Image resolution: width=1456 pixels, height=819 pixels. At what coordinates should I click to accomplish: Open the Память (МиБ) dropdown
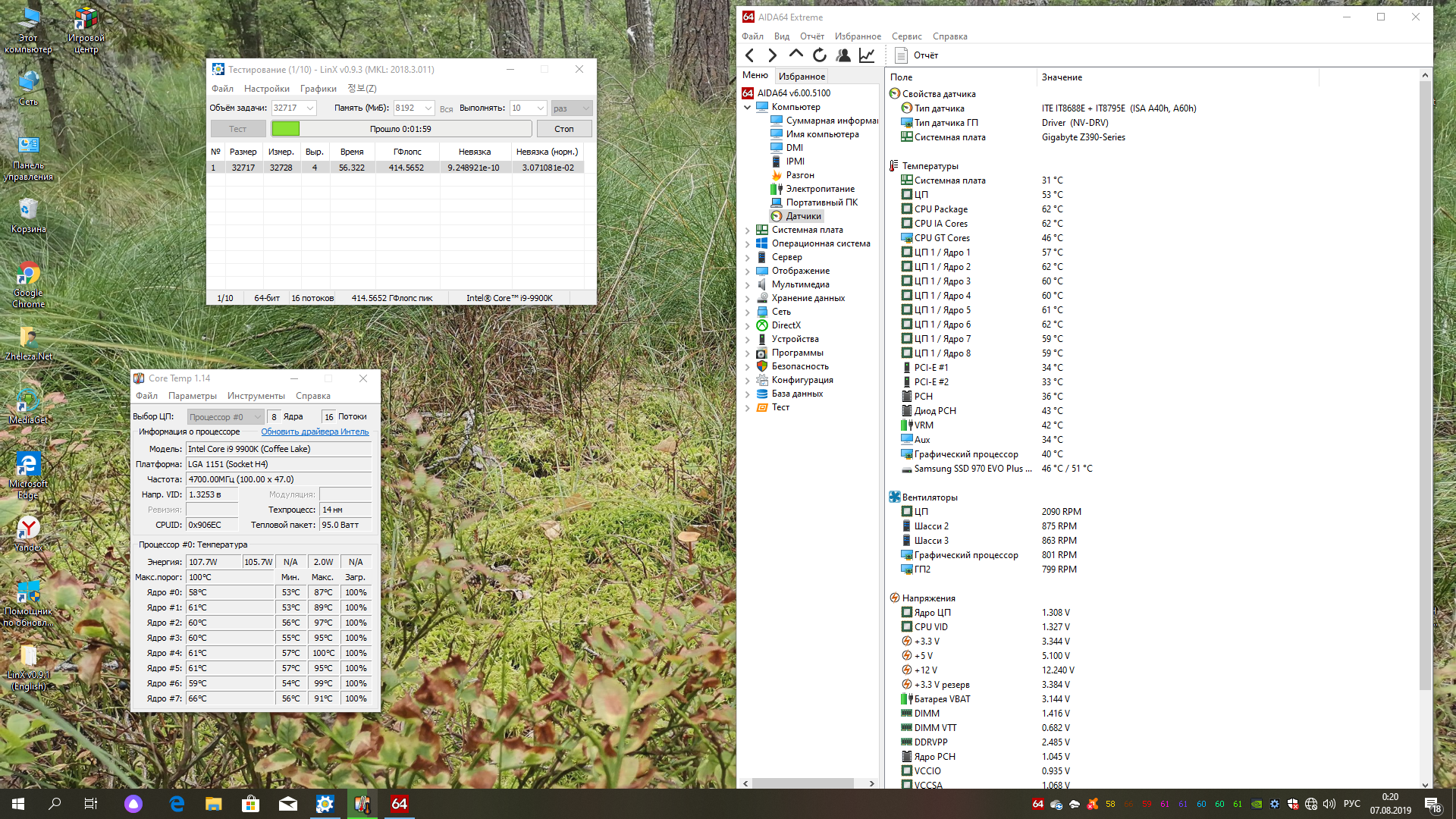(428, 108)
